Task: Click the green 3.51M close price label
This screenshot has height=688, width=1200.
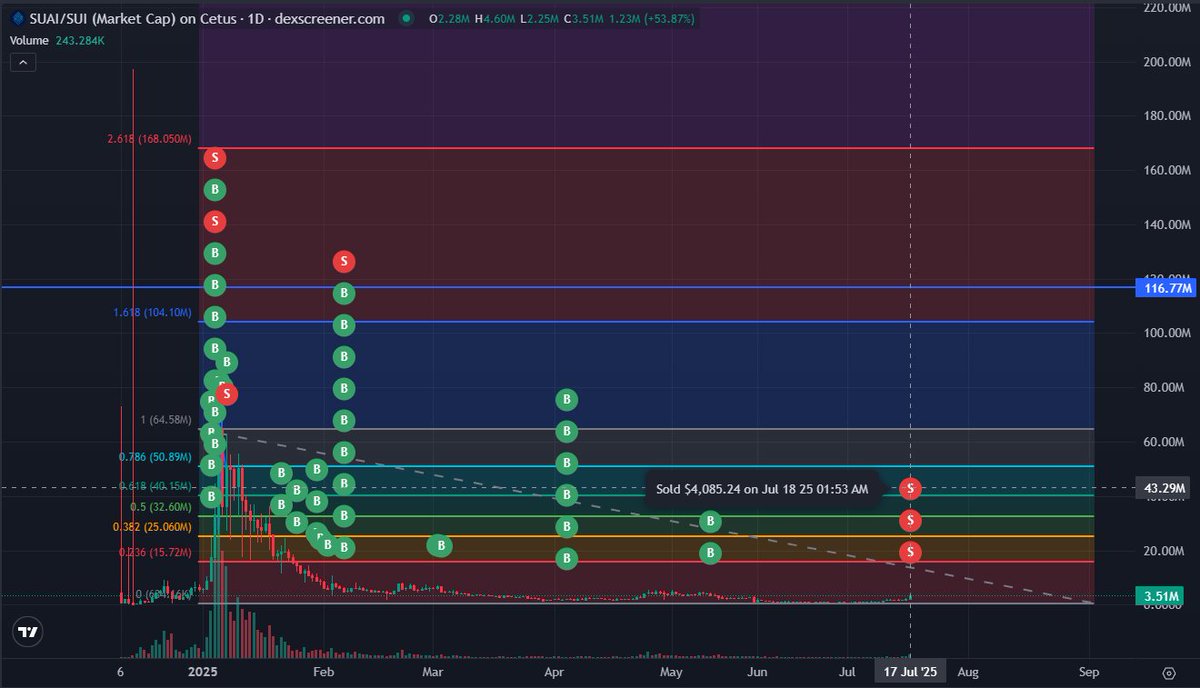Action: point(1160,595)
